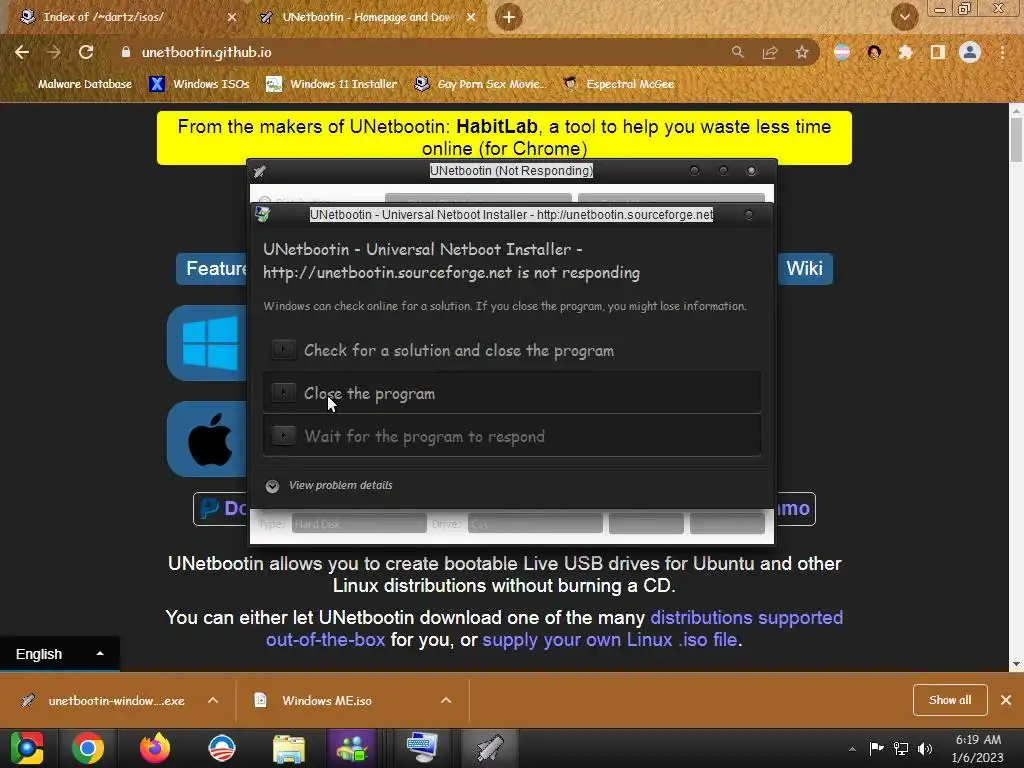The image size is (1024, 768).
Task: Click the volume speaker tray icon
Action: pyautogui.click(x=925, y=749)
